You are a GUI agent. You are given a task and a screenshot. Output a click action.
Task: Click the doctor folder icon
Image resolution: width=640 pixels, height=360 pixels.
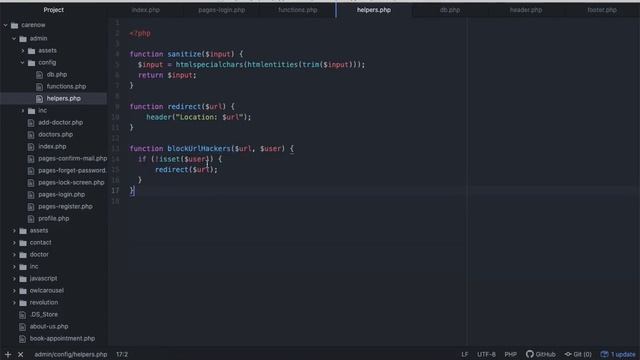click(x=23, y=255)
